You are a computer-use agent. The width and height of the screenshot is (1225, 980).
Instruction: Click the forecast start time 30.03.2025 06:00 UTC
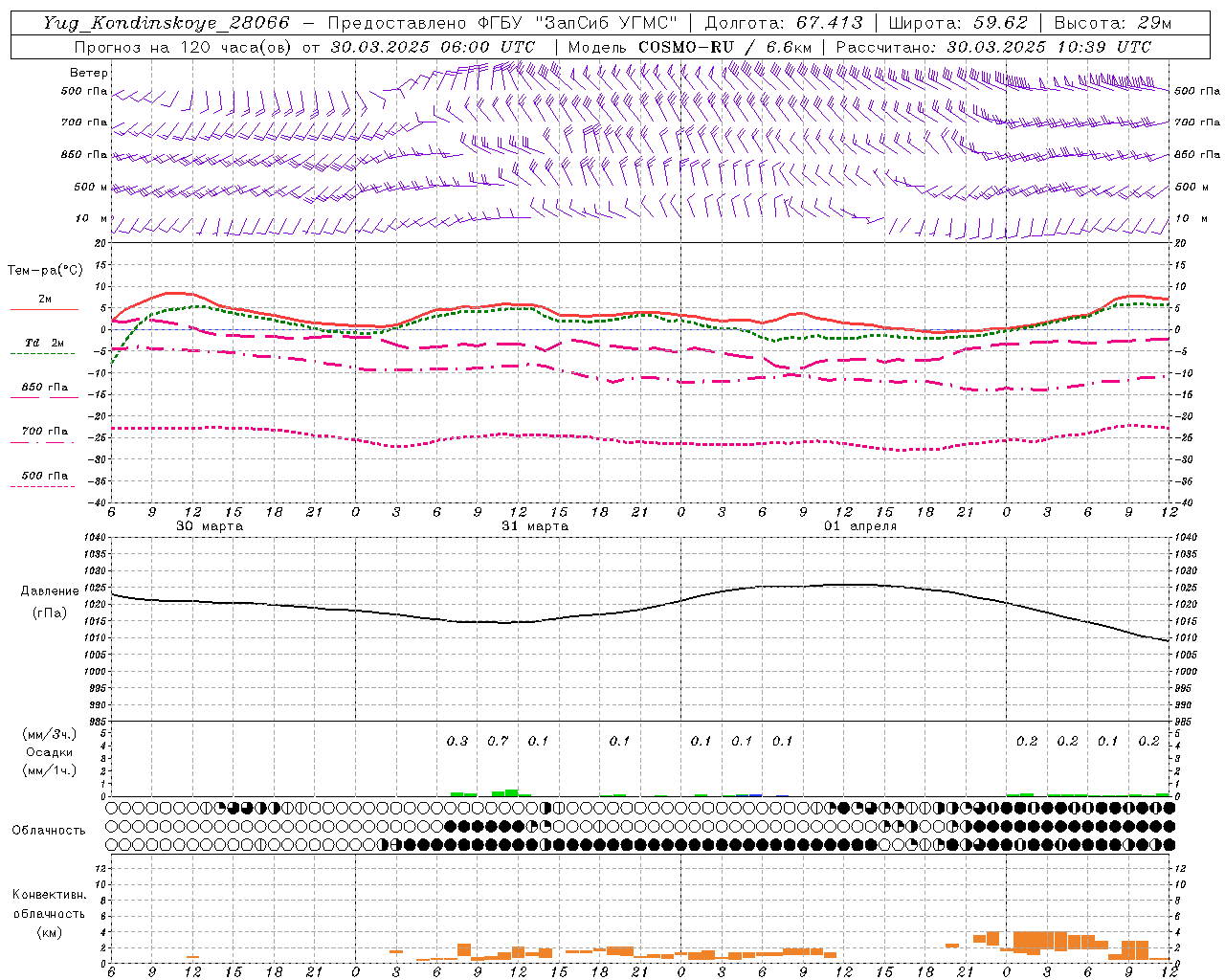(433, 47)
